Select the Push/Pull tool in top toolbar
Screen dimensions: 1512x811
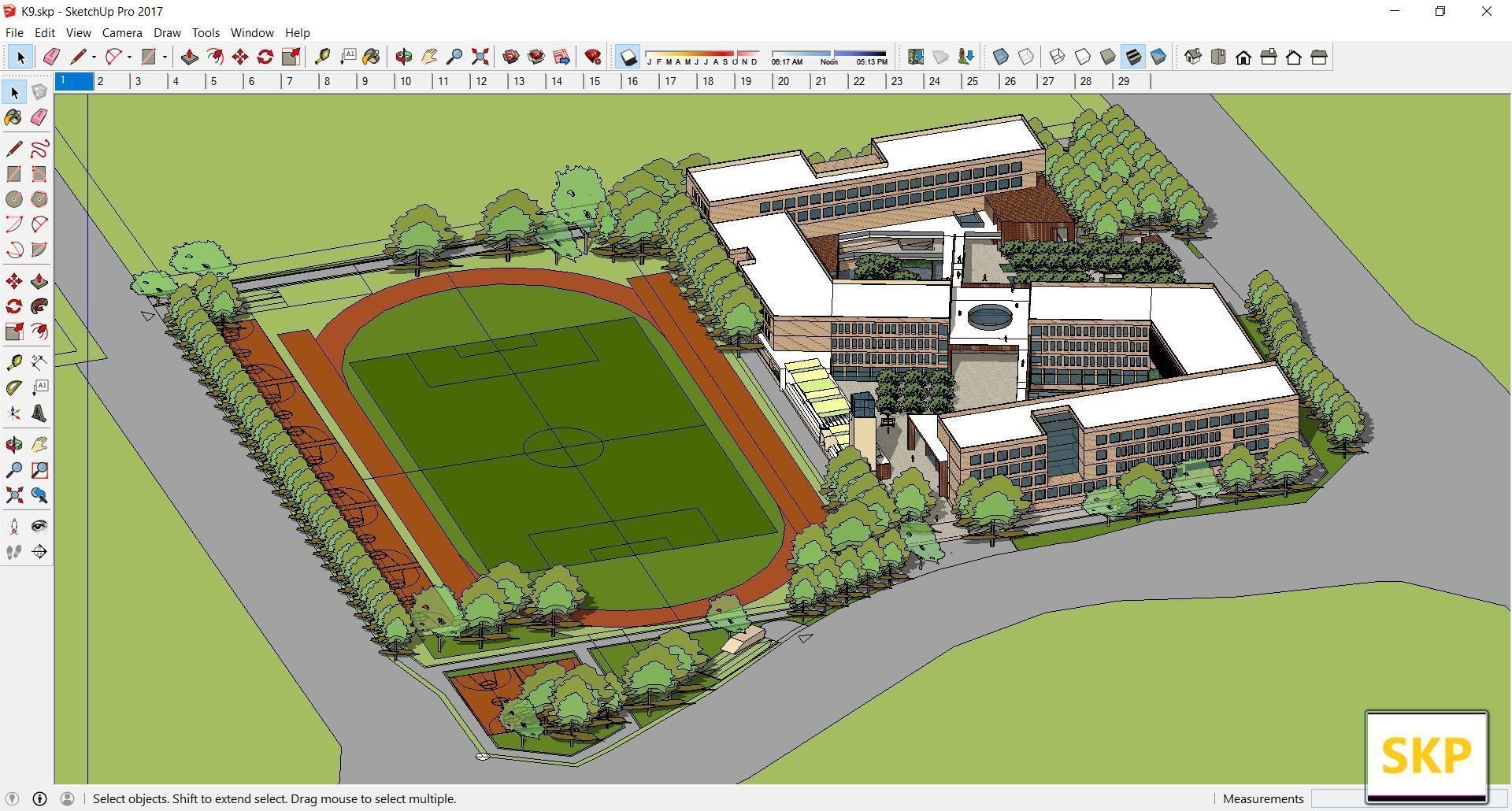(189, 57)
